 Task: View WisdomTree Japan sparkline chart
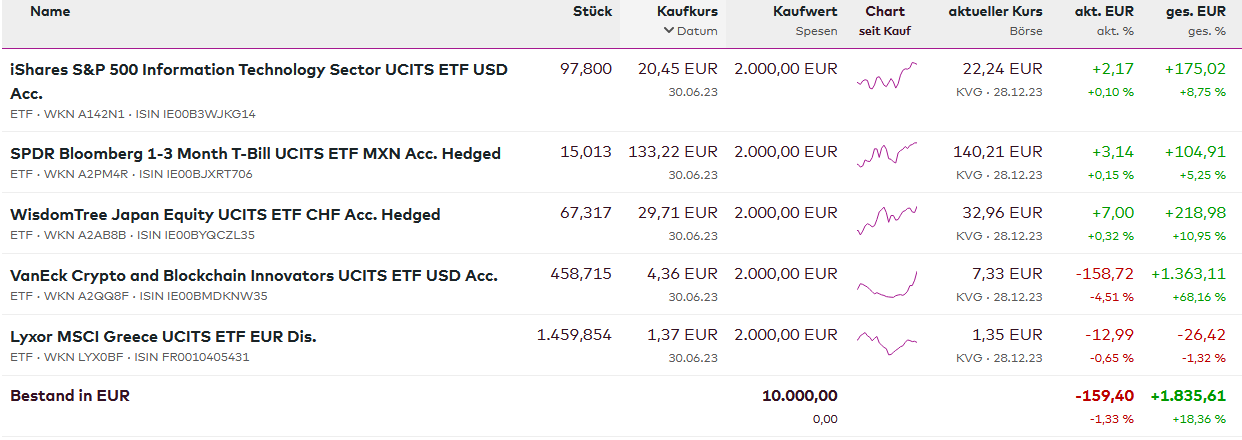[x=886, y=216]
